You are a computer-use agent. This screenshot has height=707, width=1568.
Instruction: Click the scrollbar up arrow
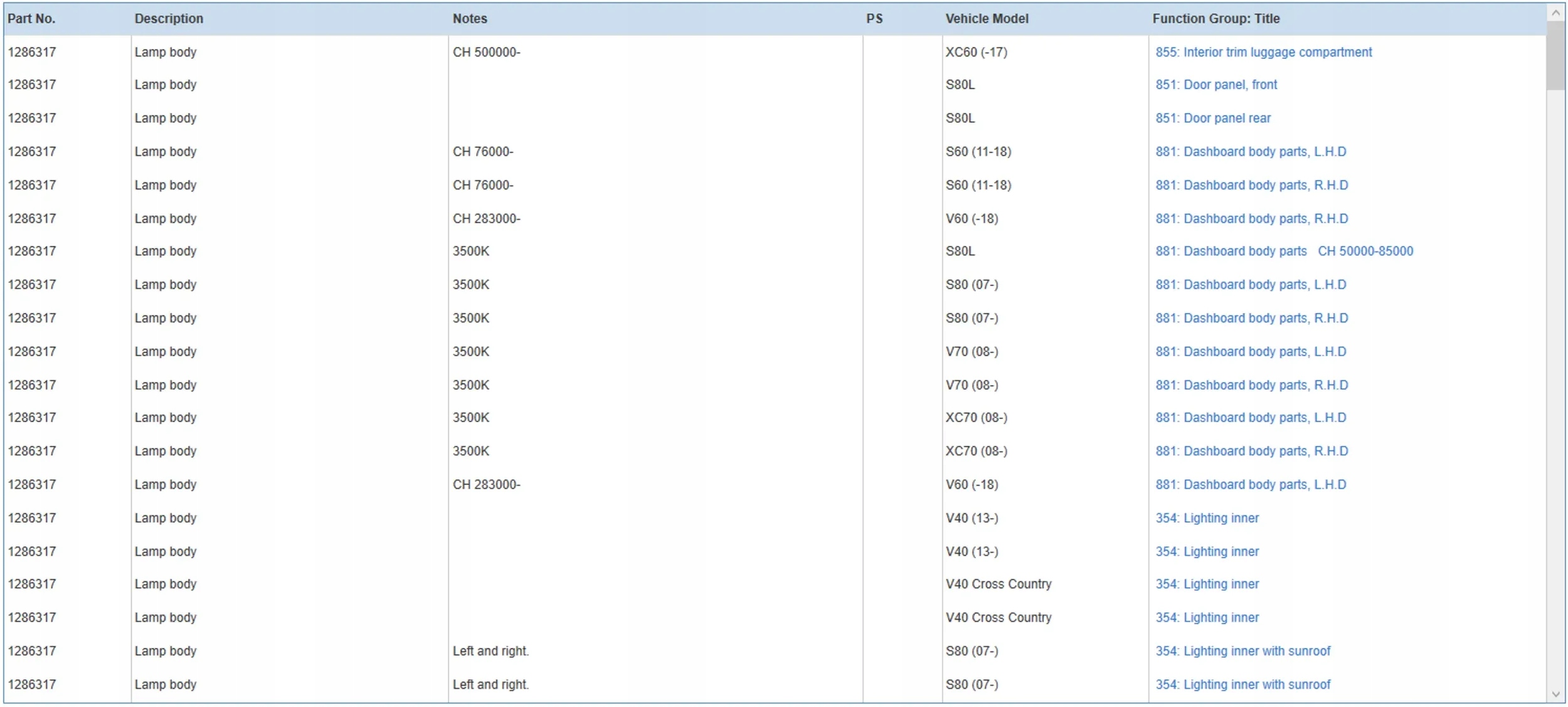tap(1555, 13)
